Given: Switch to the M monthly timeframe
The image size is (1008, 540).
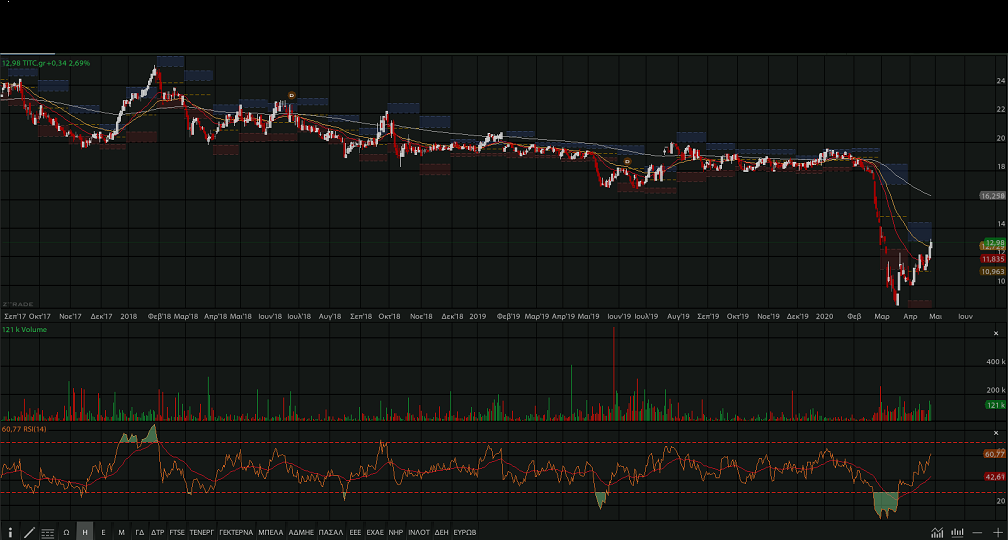Looking at the screenshot, I should point(121,532).
